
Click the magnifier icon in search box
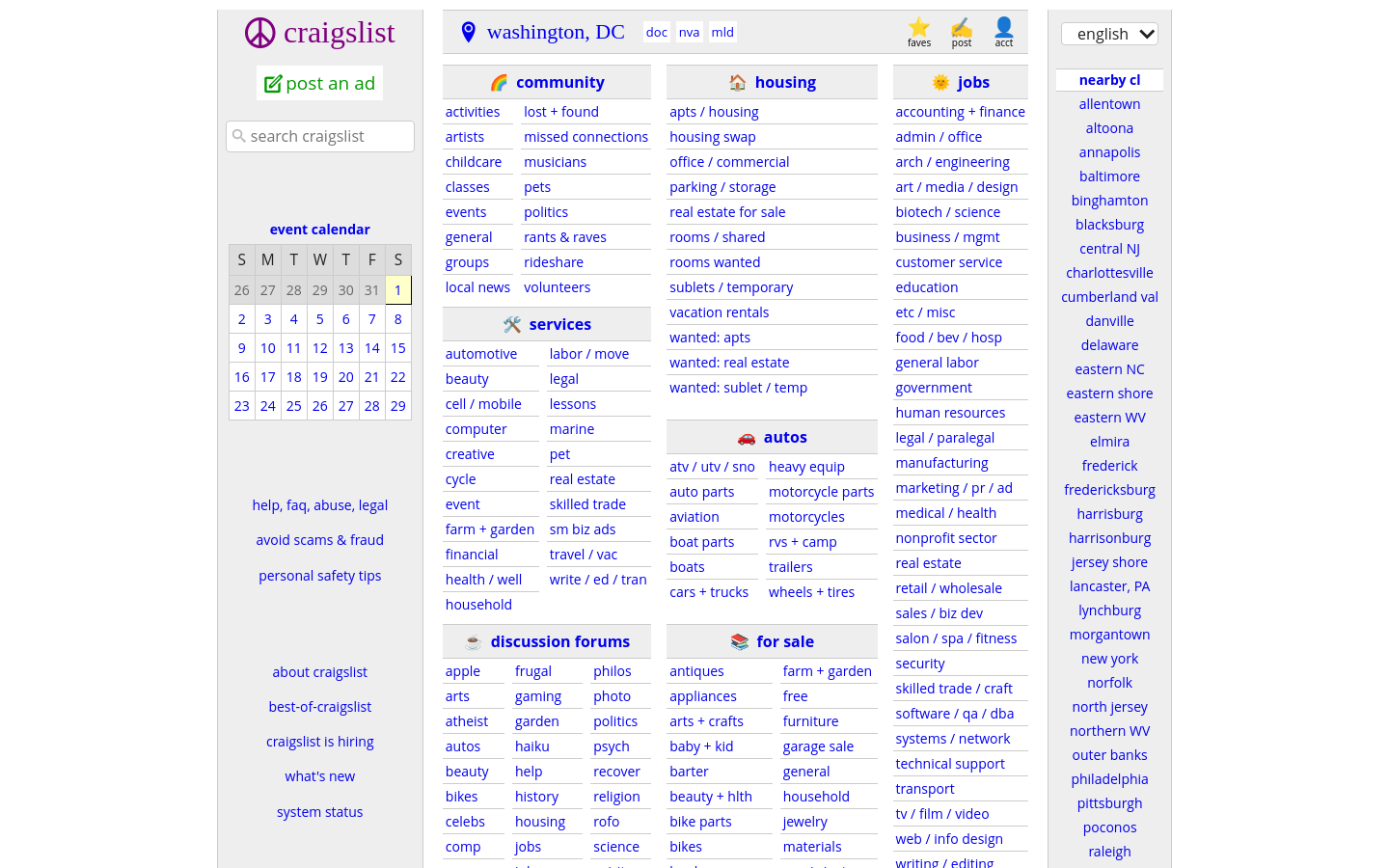pyautogui.click(x=239, y=136)
